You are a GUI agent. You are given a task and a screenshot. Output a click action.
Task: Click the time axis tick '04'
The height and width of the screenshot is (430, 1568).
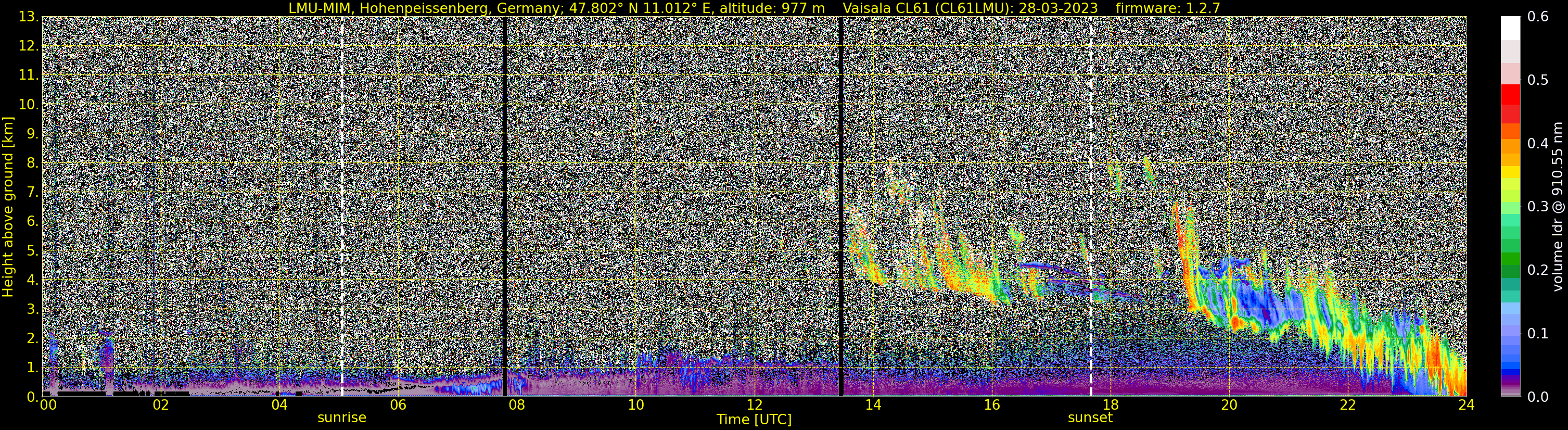tap(279, 405)
